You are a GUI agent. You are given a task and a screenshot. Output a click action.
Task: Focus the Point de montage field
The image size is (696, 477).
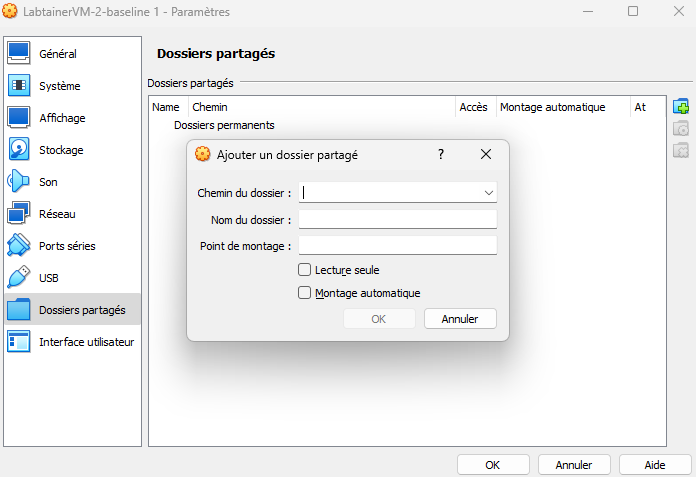[x=397, y=246]
